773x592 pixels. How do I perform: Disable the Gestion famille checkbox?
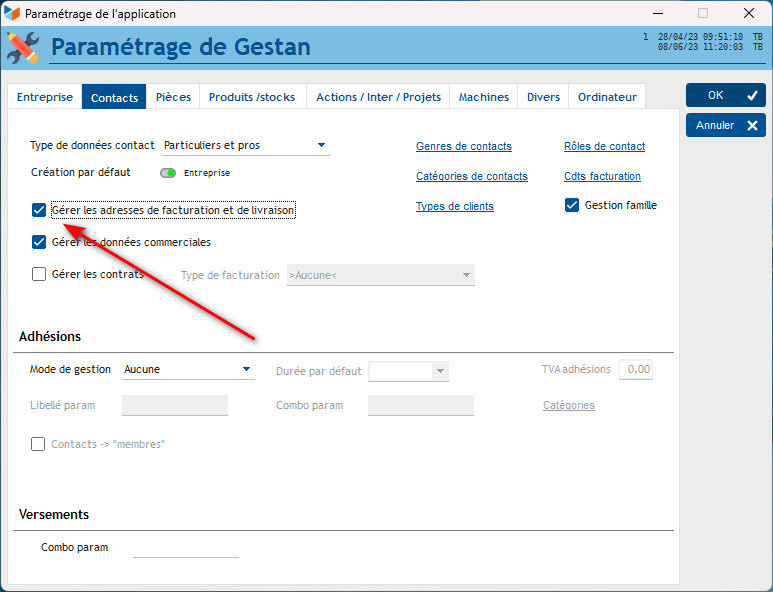tap(572, 205)
